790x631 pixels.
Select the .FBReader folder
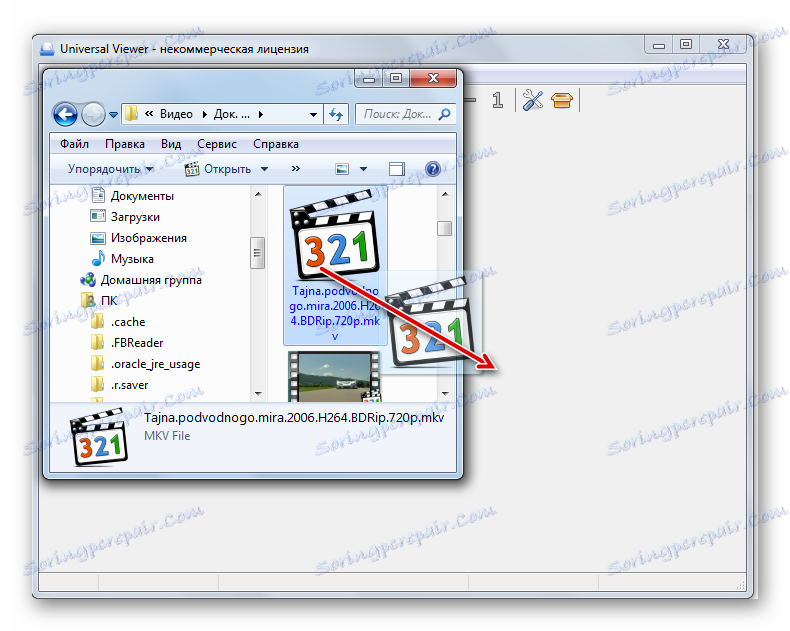pos(137,343)
